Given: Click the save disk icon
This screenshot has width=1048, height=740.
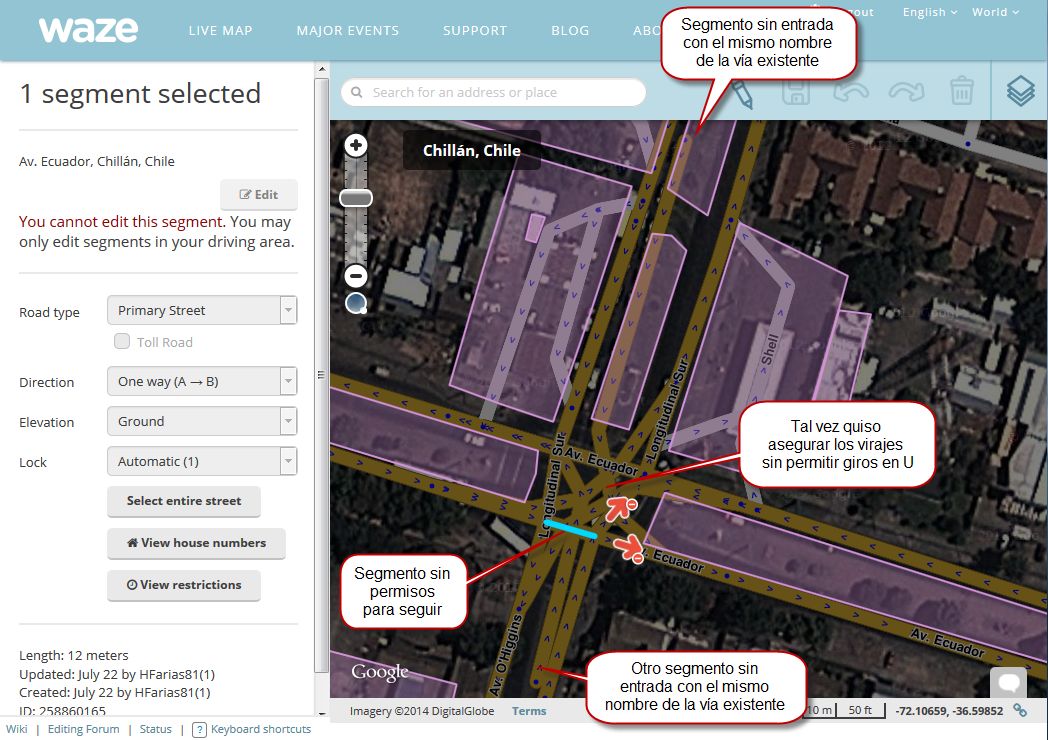Looking at the screenshot, I should pyautogui.click(x=795, y=92).
